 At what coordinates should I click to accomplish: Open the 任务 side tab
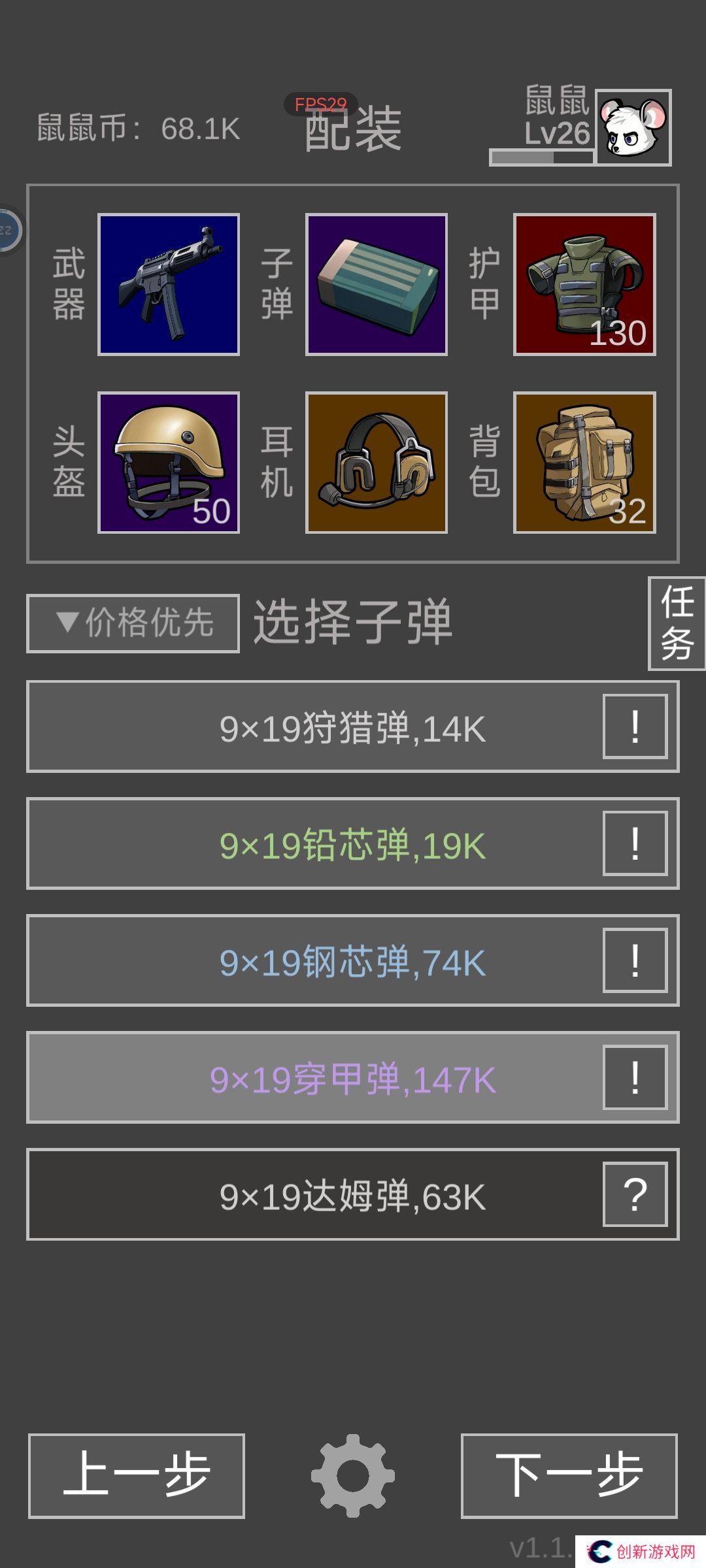pyautogui.click(x=677, y=623)
